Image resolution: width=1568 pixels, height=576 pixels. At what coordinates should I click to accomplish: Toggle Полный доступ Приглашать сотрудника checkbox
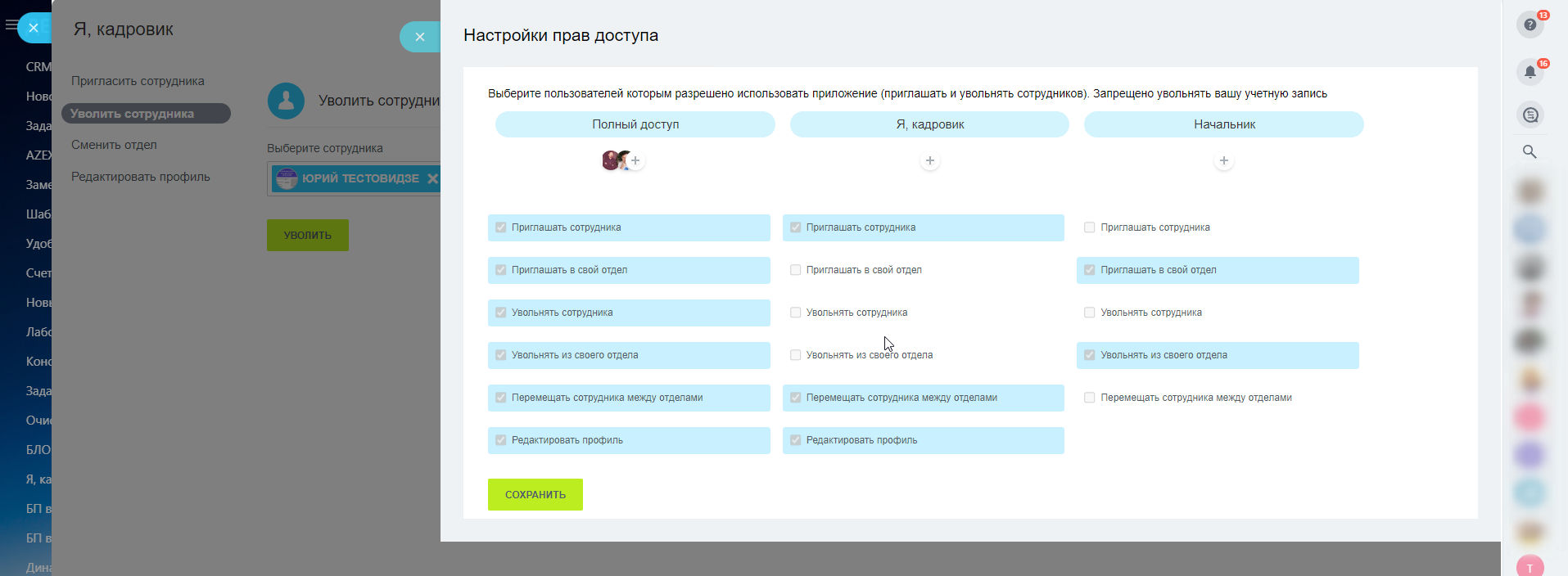coord(501,227)
